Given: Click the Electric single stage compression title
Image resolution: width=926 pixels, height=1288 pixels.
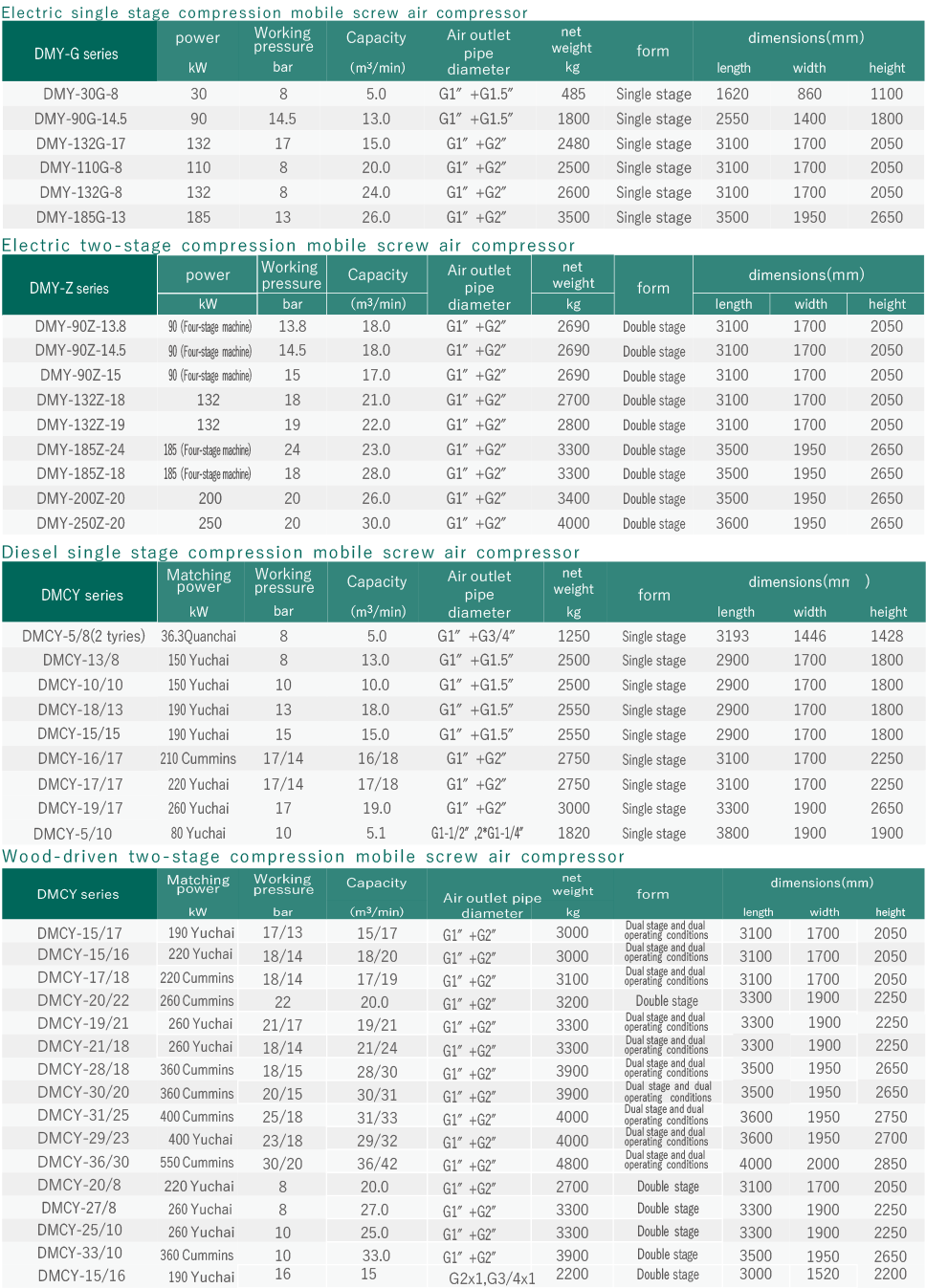Looking at the screenshot, I should click(x=265, y=12).
